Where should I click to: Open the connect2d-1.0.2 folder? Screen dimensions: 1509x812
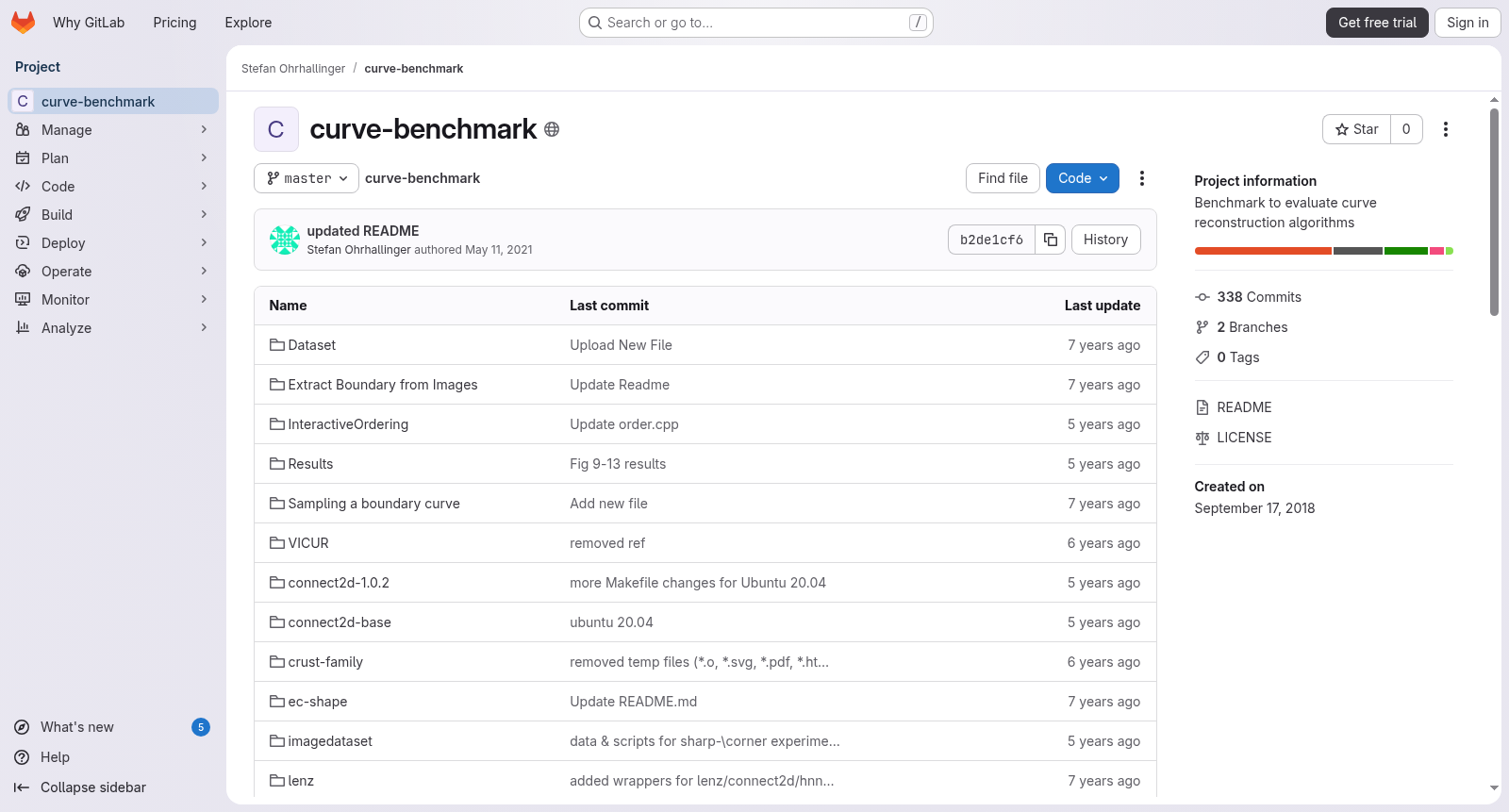click(339, 583)
